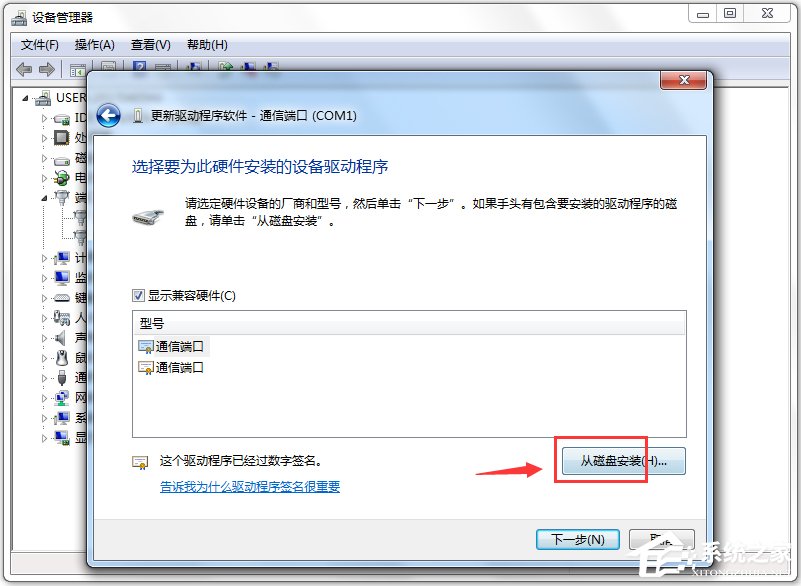Click the blue back arrow in the wizard
This screenshot has width=801, height=586.
coord(108,116)
